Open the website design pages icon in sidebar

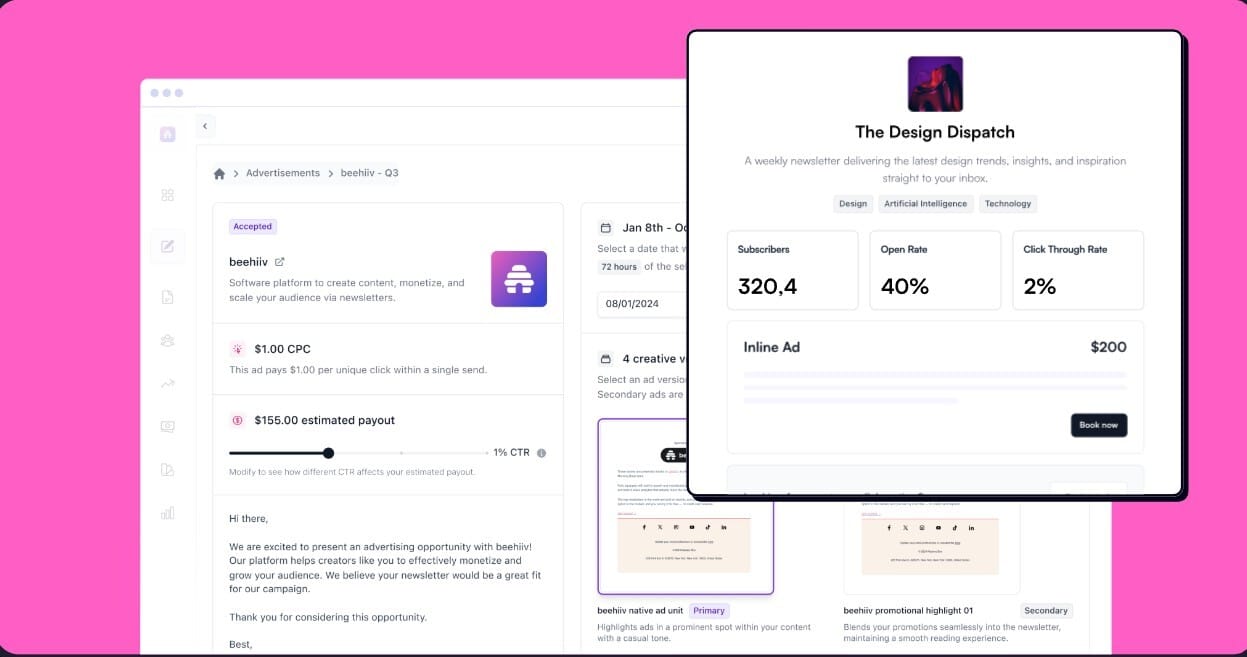[167, 470]
